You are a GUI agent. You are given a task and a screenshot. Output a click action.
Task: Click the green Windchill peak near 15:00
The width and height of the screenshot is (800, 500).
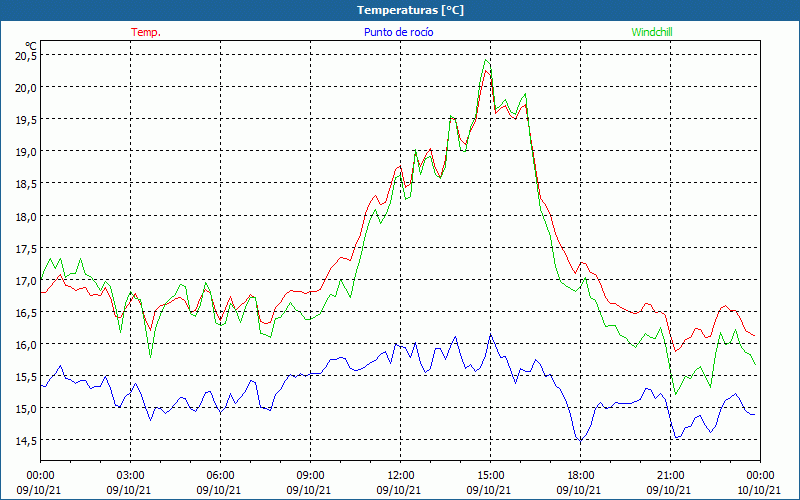(x=486, y=60)
